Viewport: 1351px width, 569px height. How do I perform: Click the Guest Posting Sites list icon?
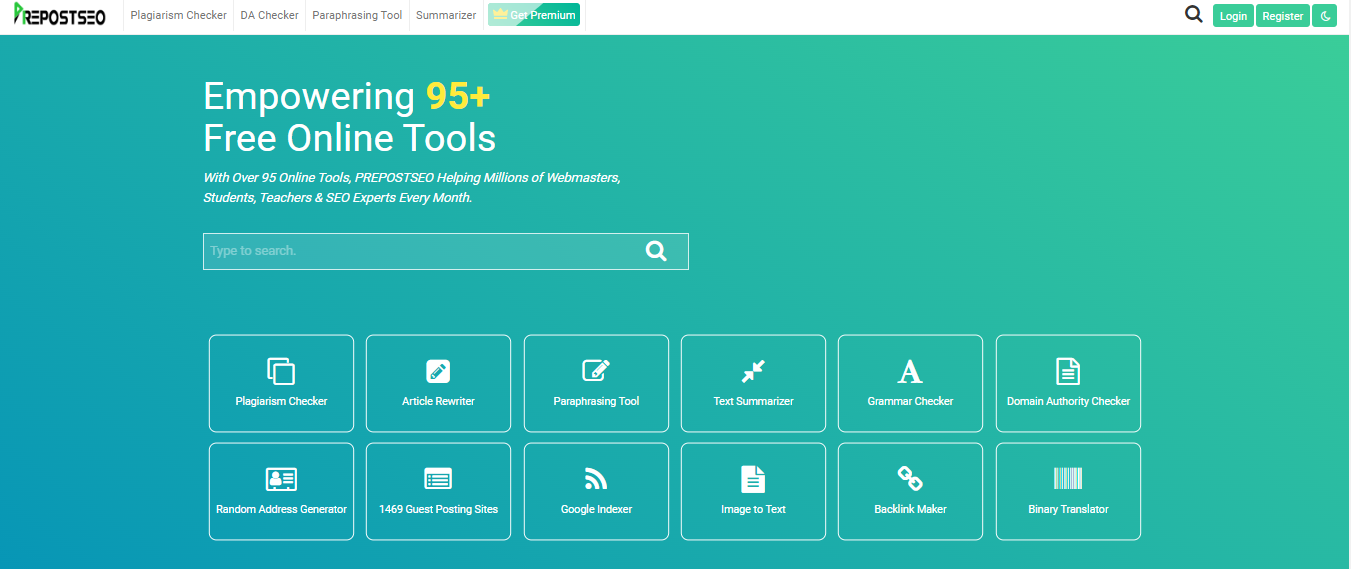(x=438, y=479)
